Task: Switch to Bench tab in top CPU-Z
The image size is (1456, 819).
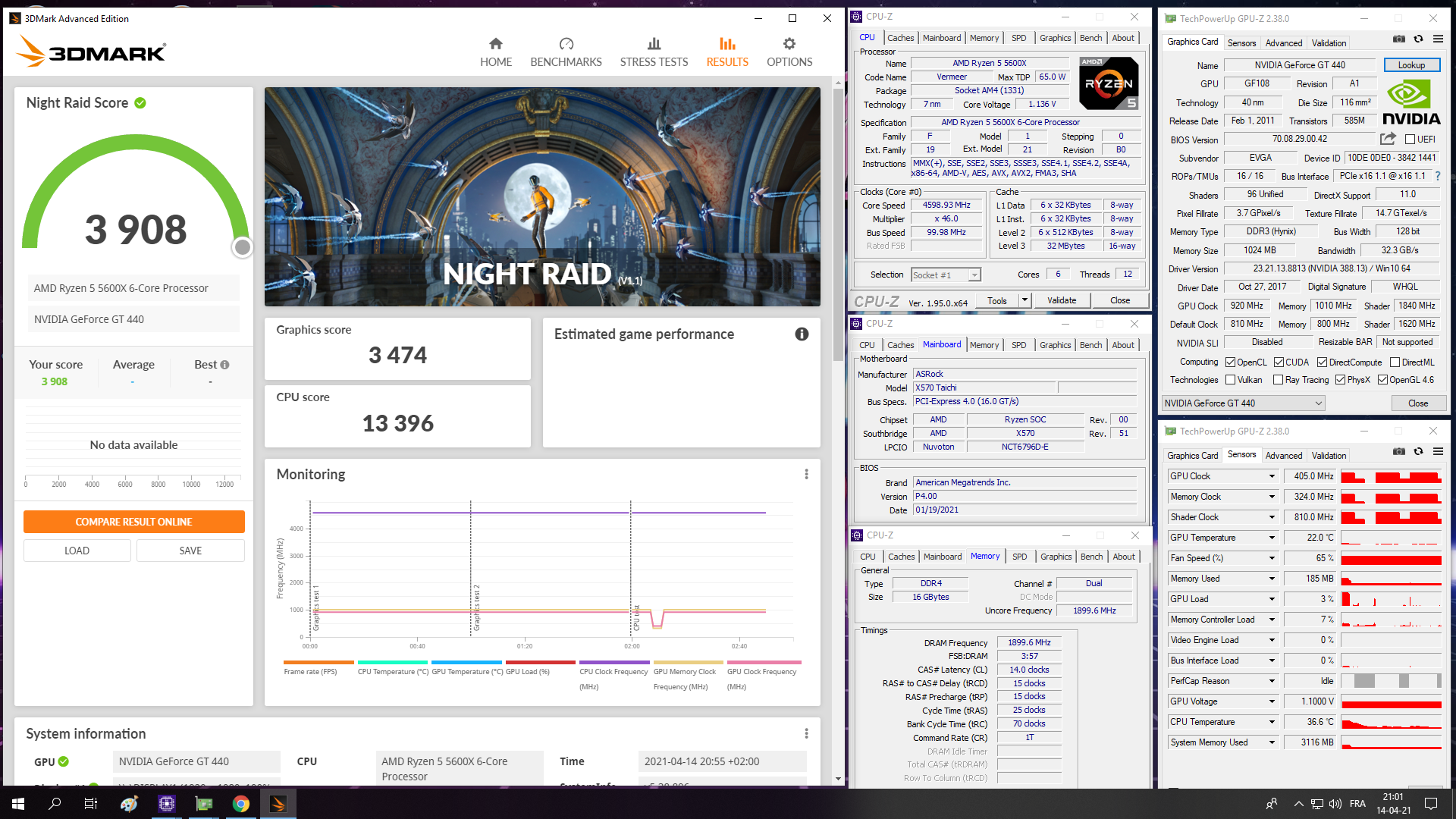Action: tap(1090, 38)
